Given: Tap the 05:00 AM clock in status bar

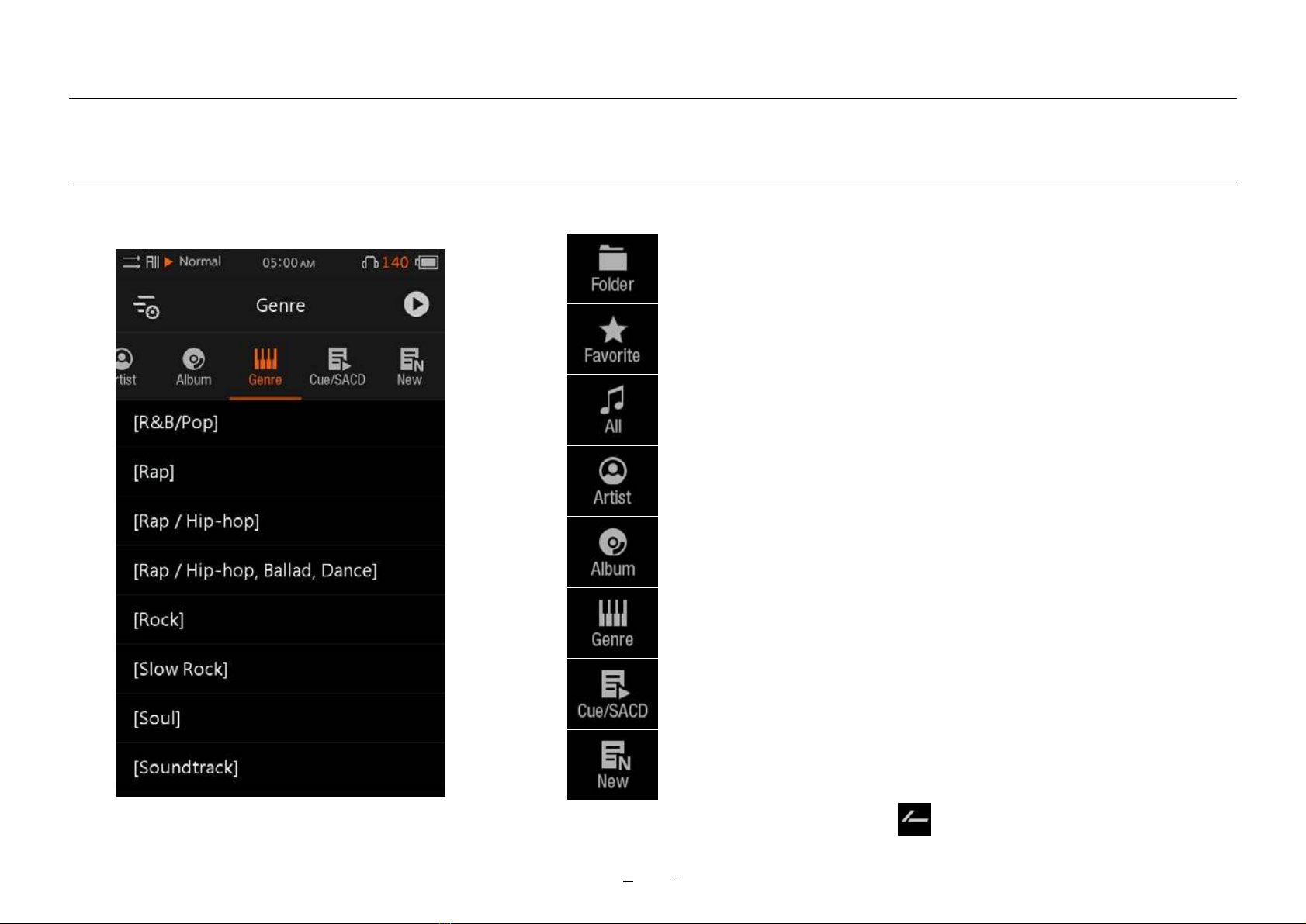Looking at the screenshot, I should [x=289, y=263].
